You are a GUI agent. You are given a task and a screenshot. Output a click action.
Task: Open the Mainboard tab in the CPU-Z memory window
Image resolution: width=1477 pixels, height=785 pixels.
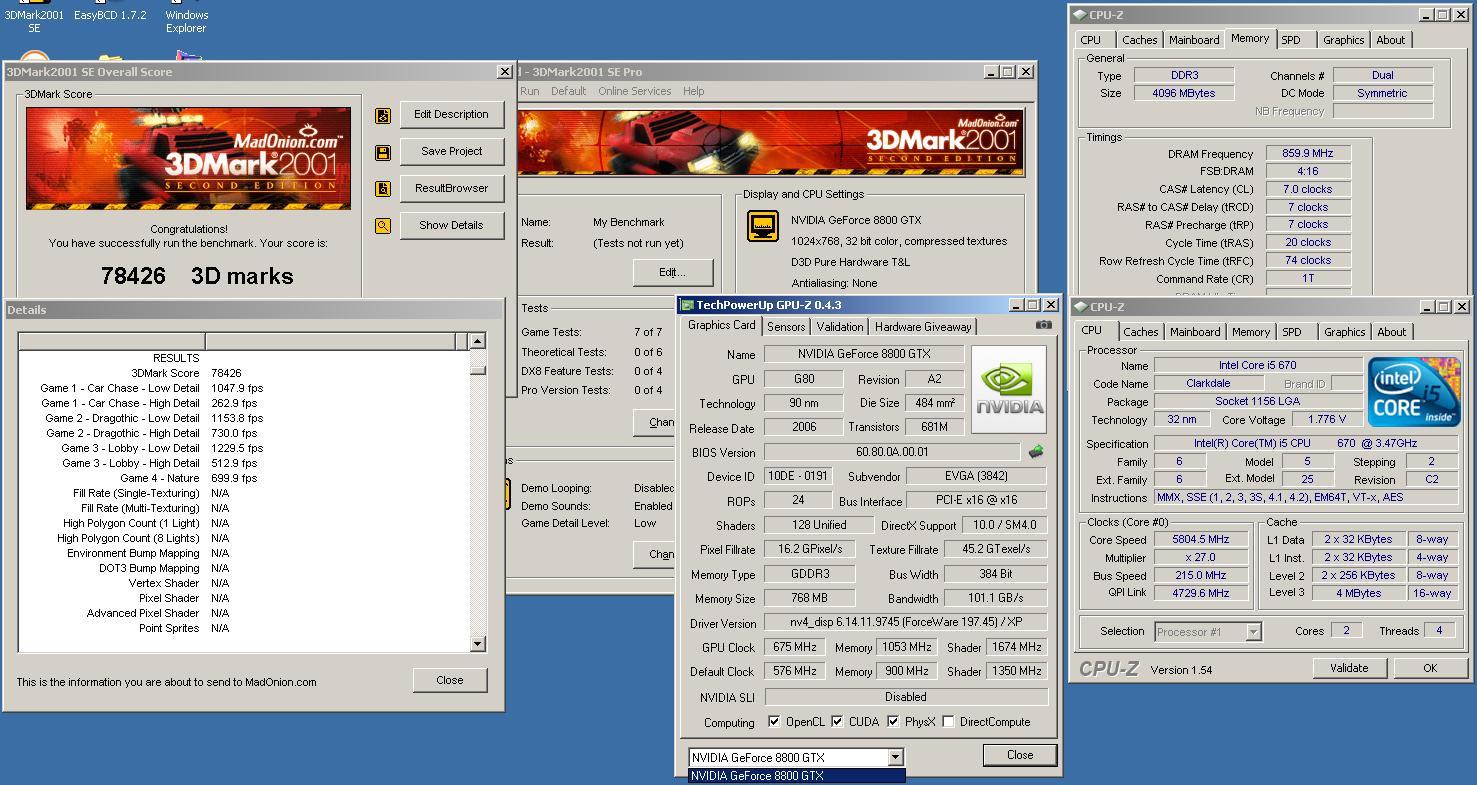tap(1194, 40)
